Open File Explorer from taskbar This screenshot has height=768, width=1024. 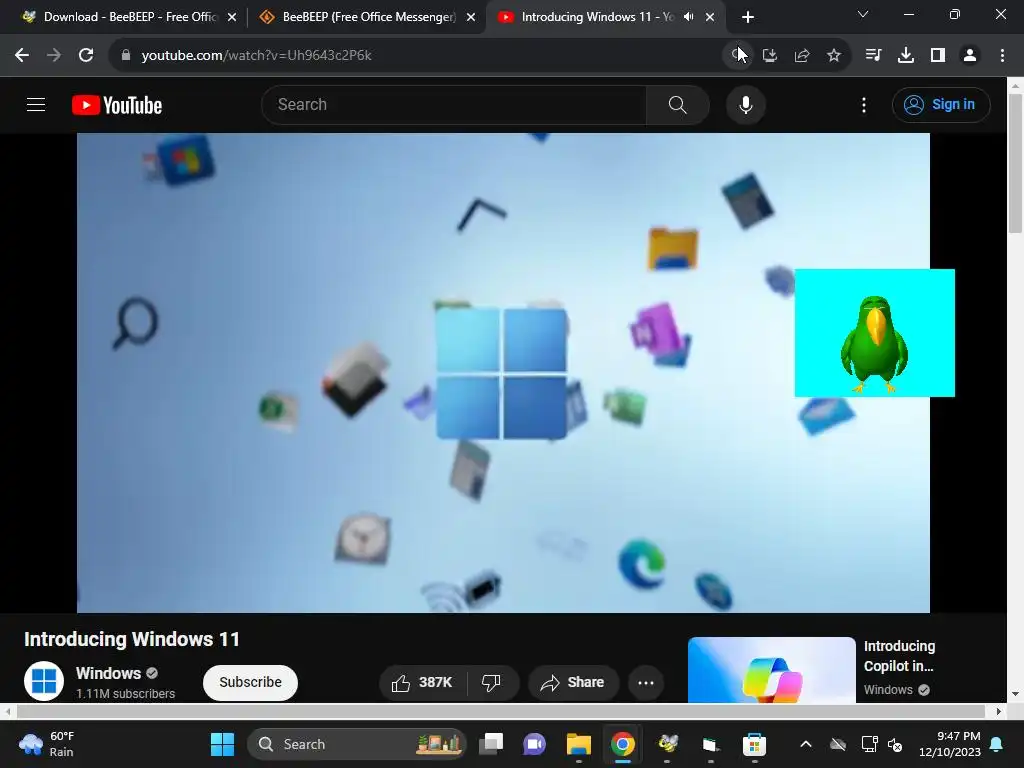[579, 744]
